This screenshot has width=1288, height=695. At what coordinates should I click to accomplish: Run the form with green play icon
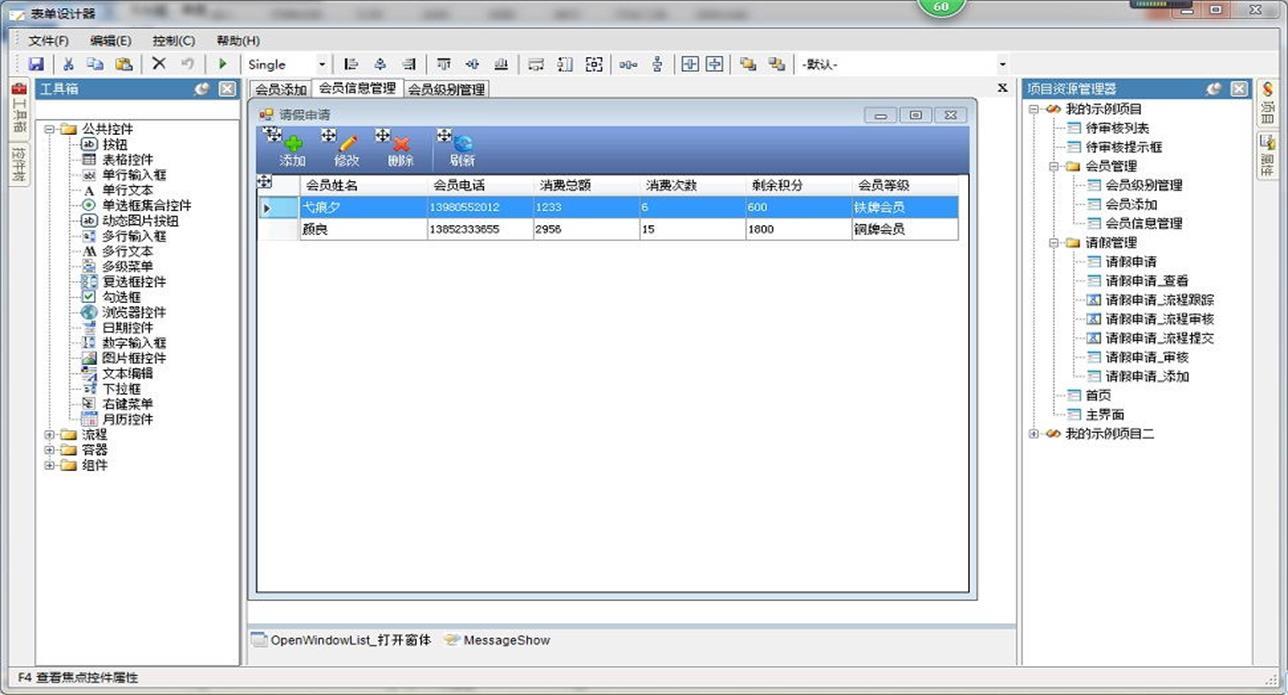pyautogui.click(x=223, y=64)
